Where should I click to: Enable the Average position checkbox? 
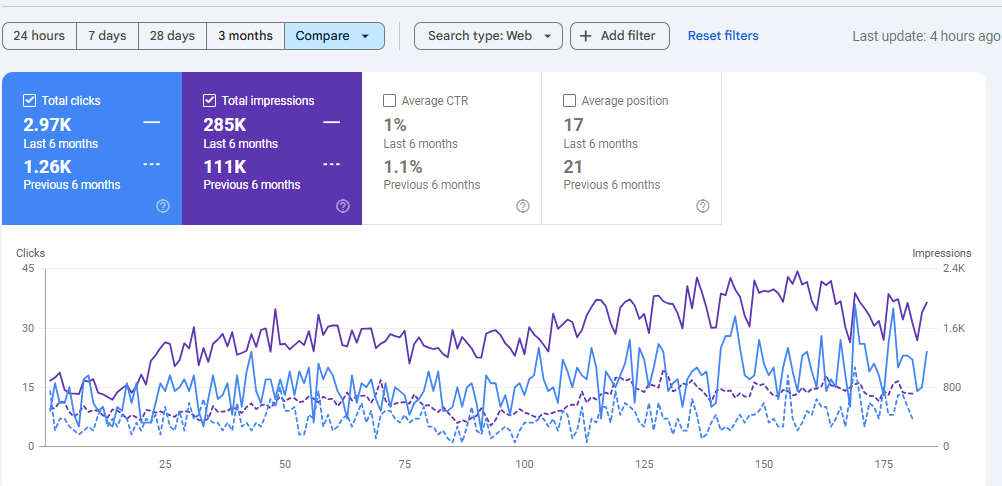[x=570, y=100]
